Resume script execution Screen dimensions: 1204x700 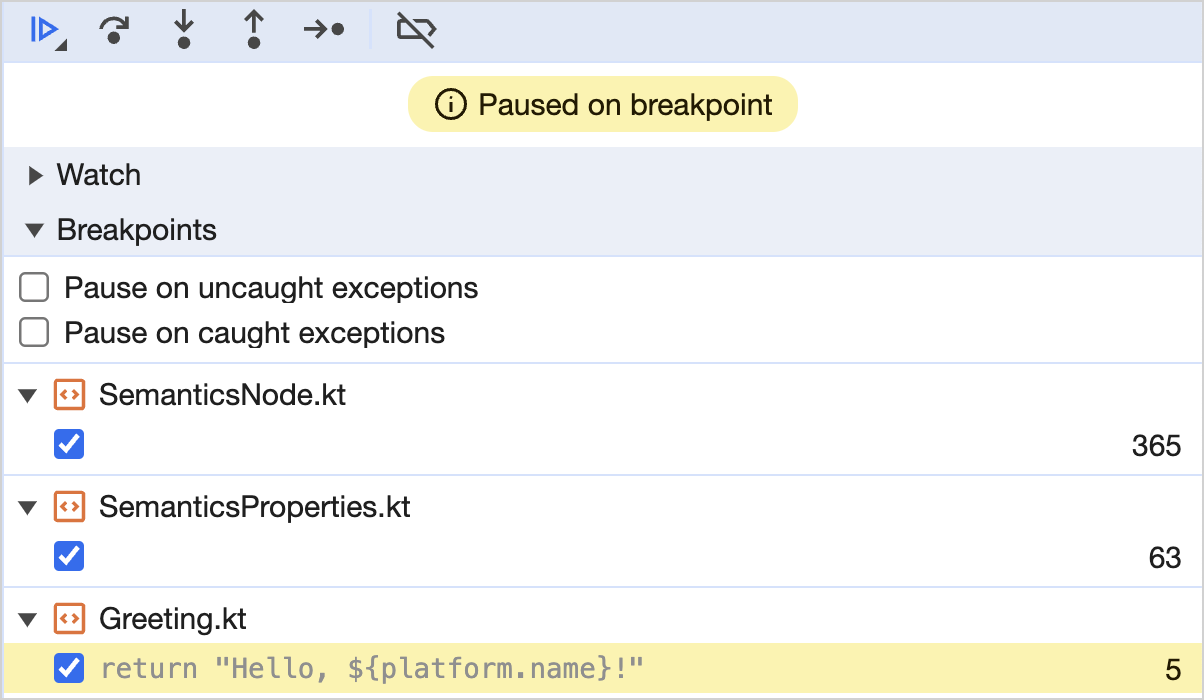45,30
